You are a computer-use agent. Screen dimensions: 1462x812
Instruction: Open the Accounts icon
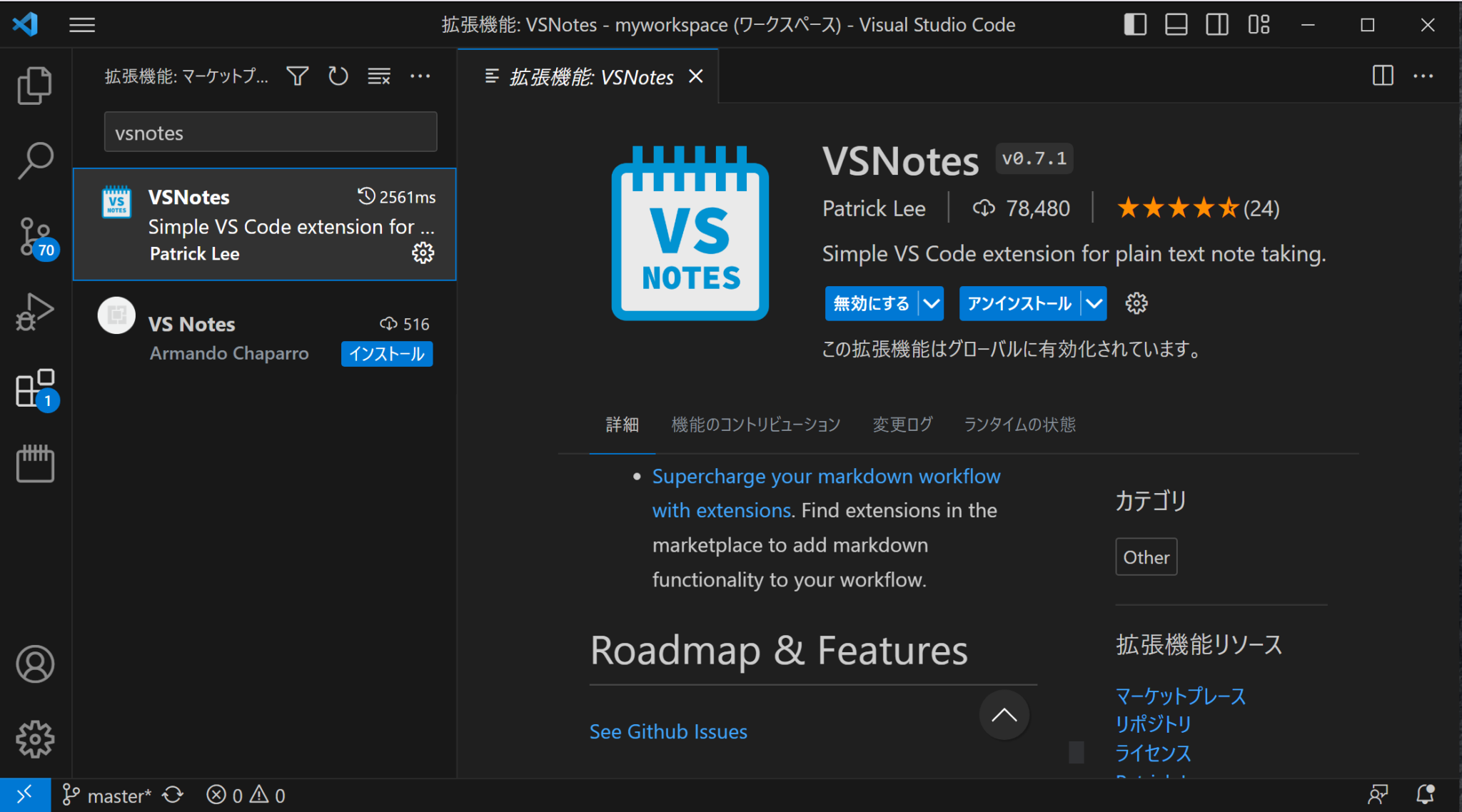point(34,664)
